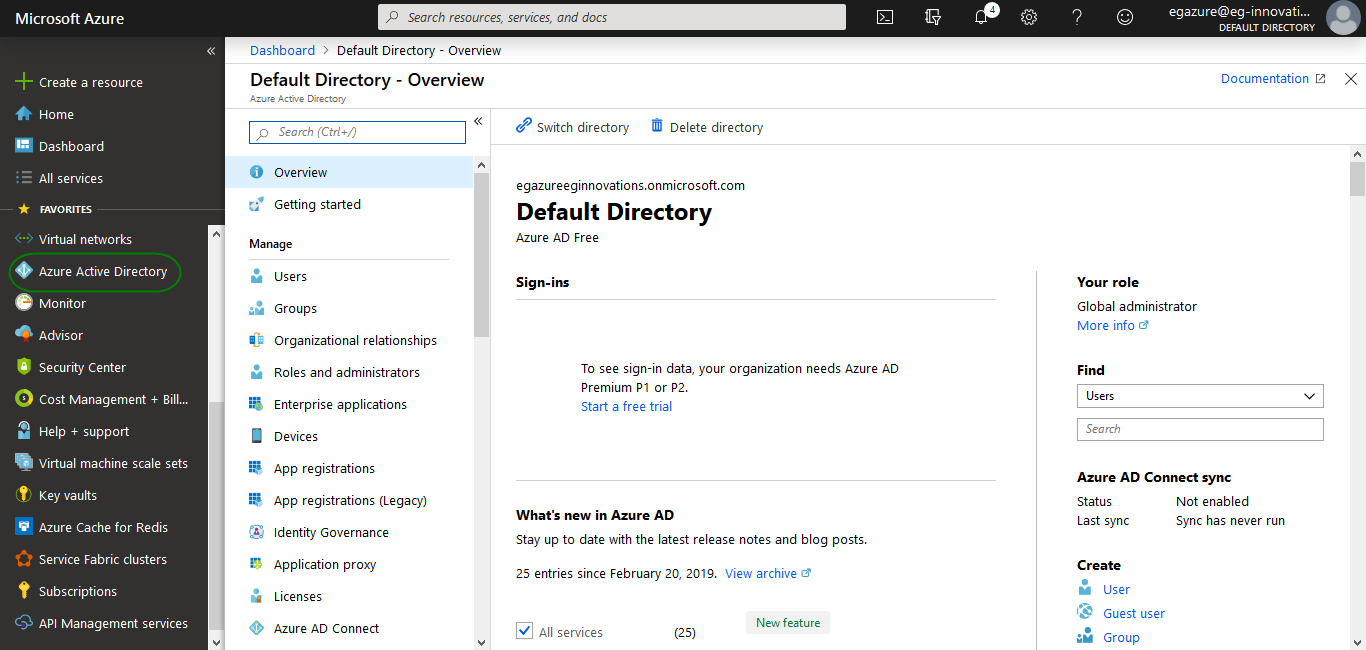Open portal settings gear
Viewport: 1366px width, 650px height.
[x=1029, y=17]
